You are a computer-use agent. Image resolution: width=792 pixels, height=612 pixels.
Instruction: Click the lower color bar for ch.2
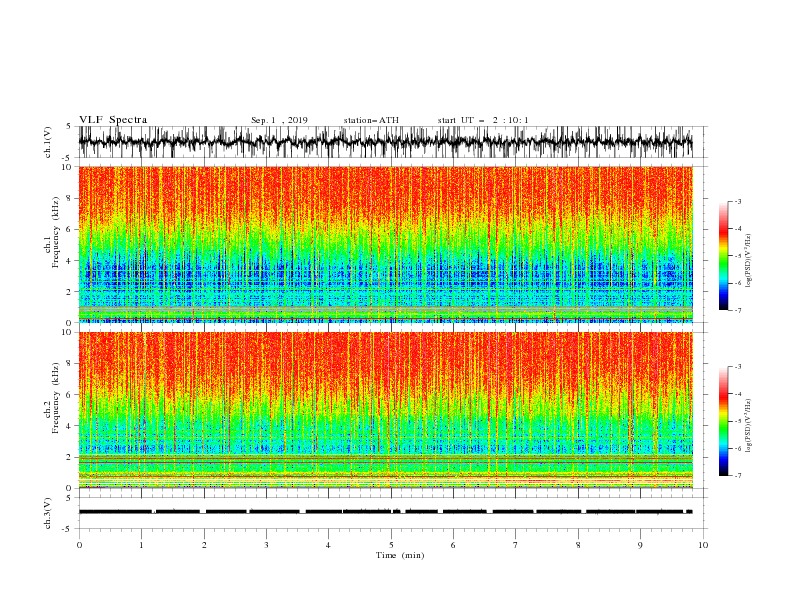click(723, 421)
